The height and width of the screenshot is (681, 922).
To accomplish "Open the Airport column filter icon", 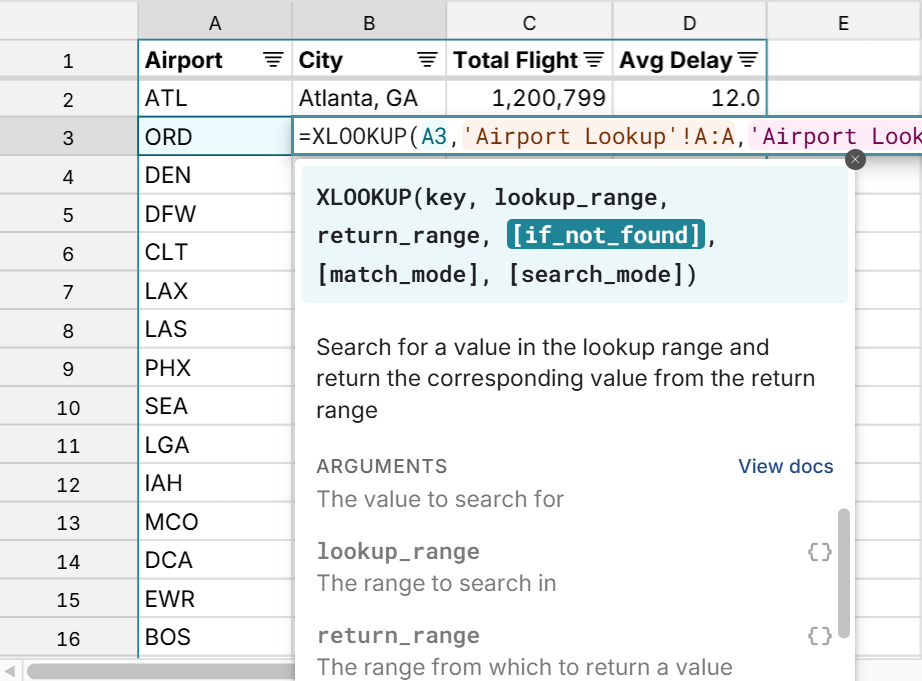I will 273,60.
